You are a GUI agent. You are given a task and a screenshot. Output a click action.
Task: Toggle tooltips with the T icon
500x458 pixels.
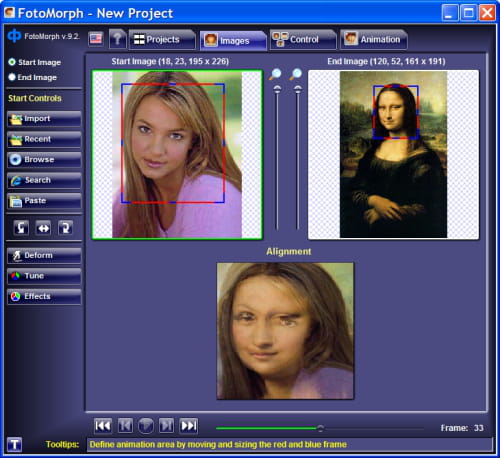coord(15,444)
